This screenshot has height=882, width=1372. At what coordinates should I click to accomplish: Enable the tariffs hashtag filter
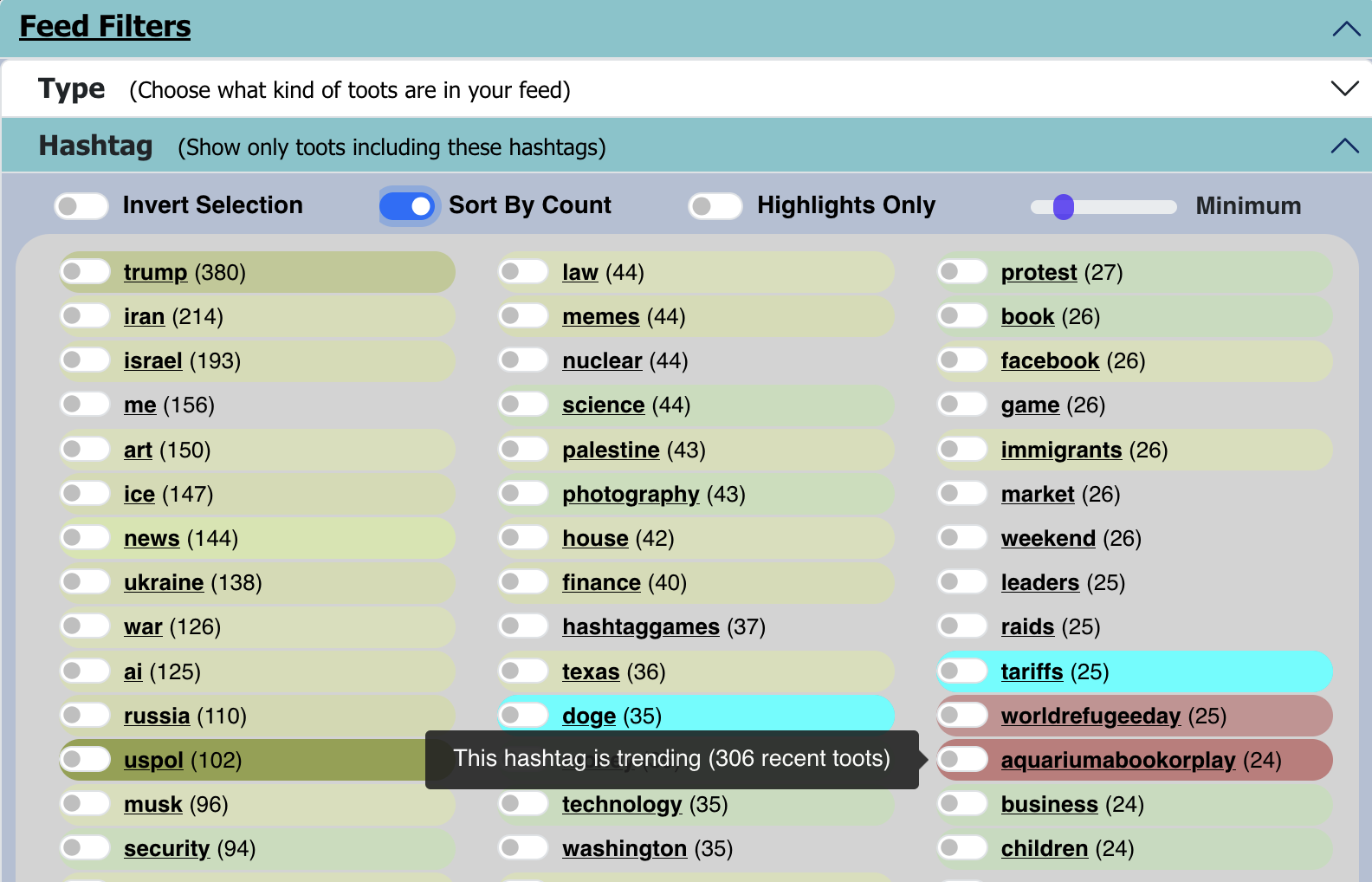click(x=962, y=671)
